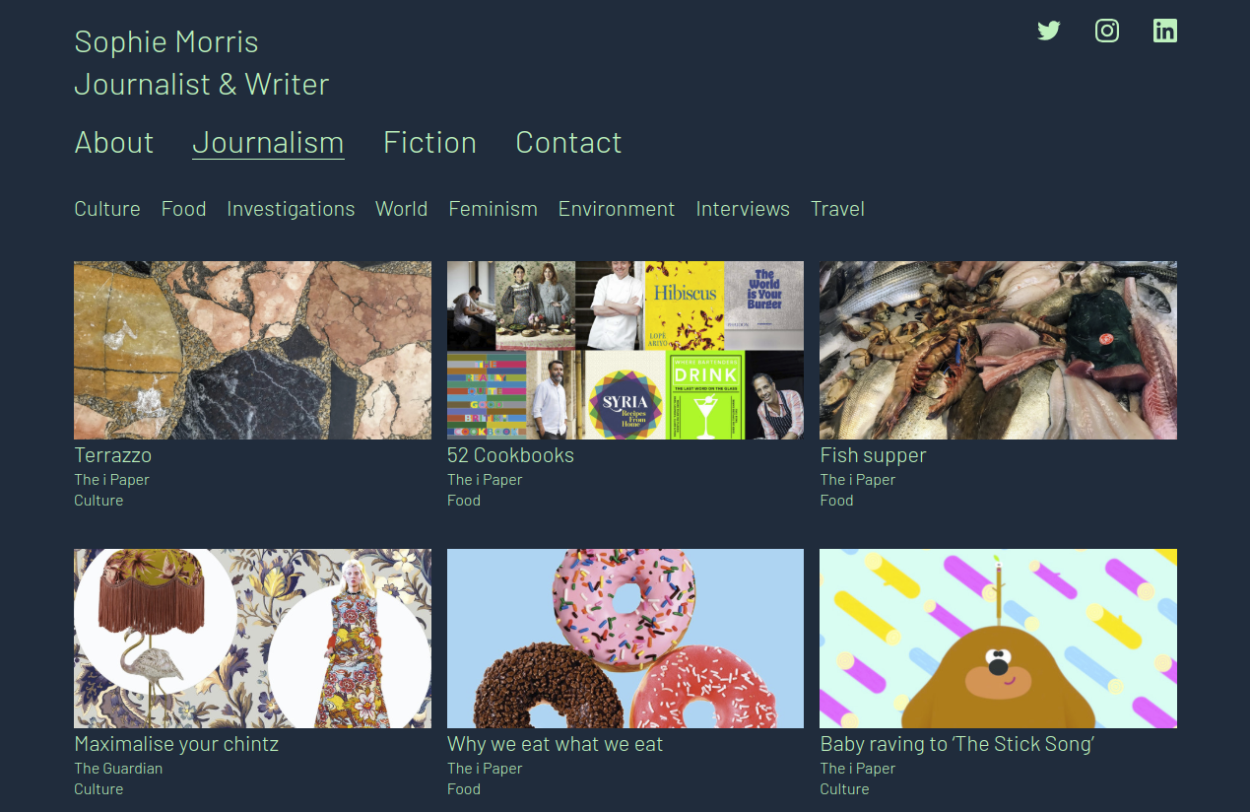
Task: Open the Fish supper photo
Action: [998, 350]
